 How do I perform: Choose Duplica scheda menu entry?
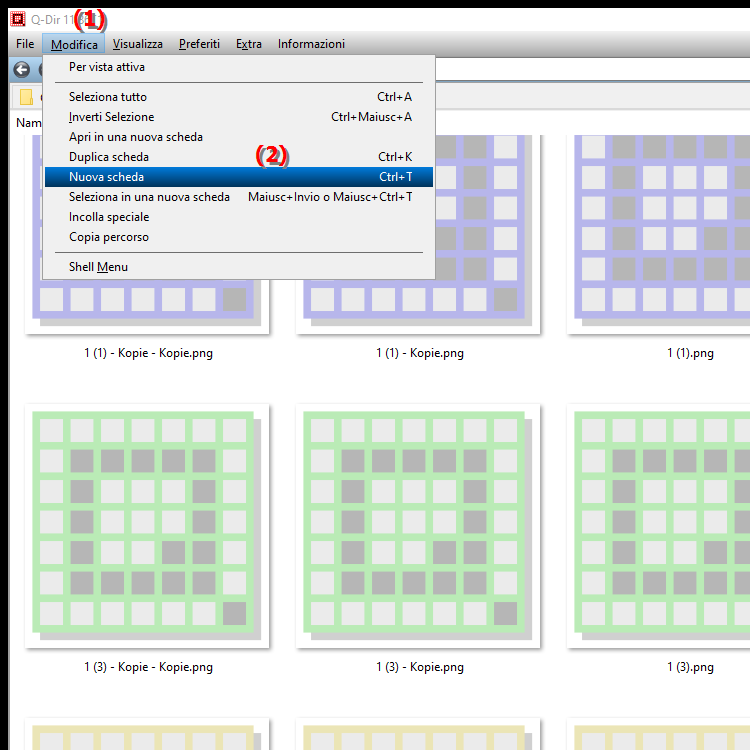(239, 157)
